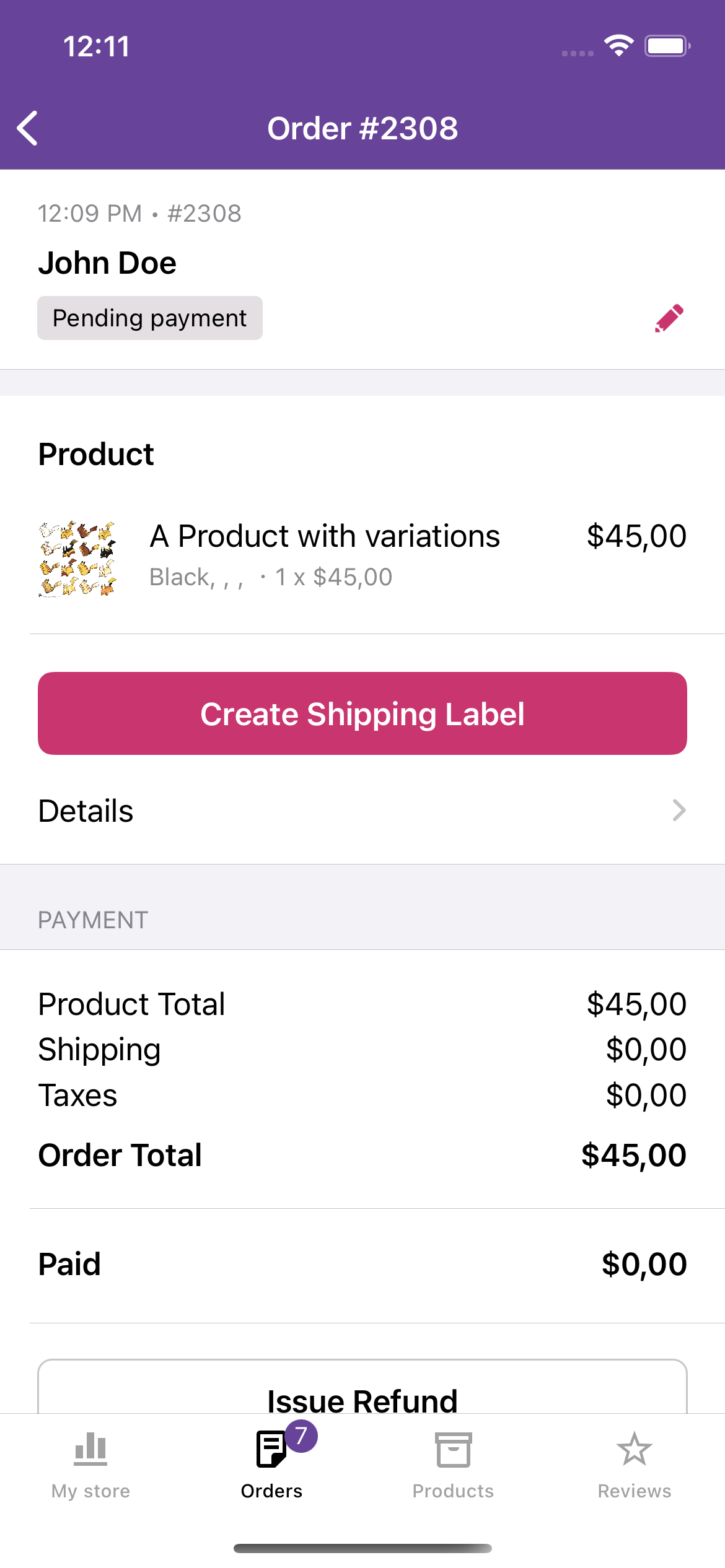Screen dimensions: 725x1568
Task: Open the product thumbnail image
Action: pos(77,559)
